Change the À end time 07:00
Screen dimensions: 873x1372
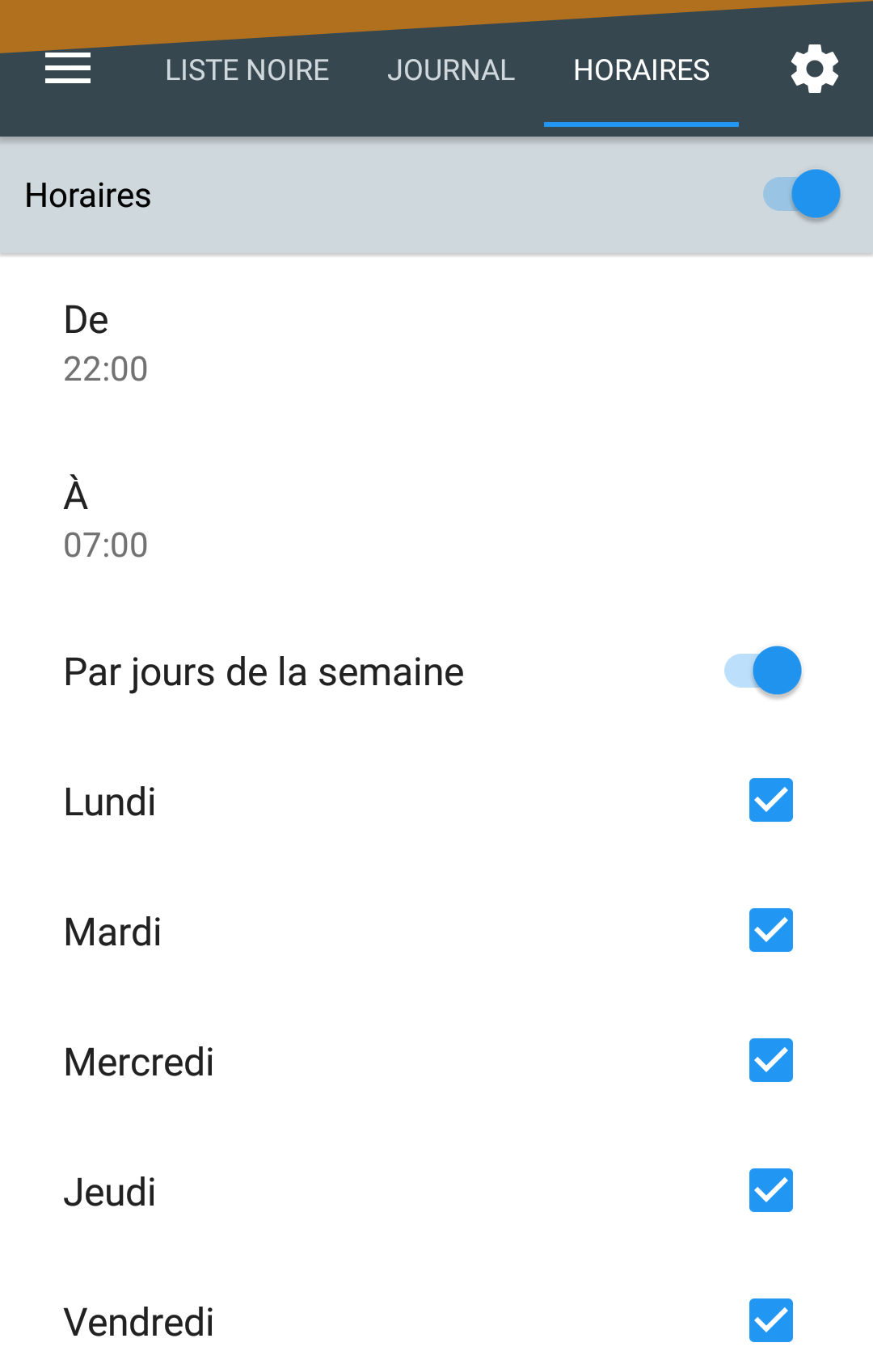point(436,520)
